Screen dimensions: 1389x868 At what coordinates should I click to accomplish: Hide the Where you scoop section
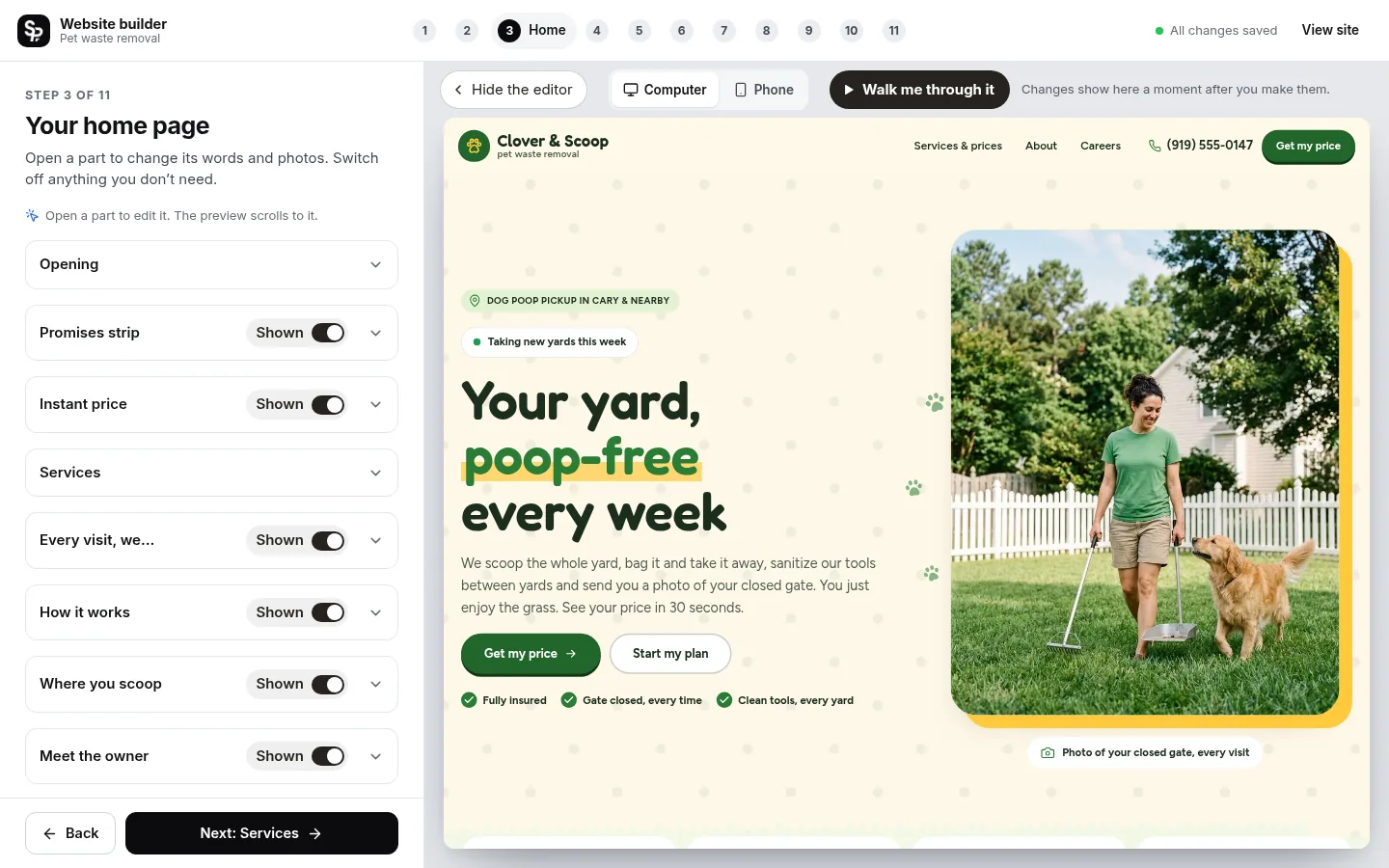point(328,685)
